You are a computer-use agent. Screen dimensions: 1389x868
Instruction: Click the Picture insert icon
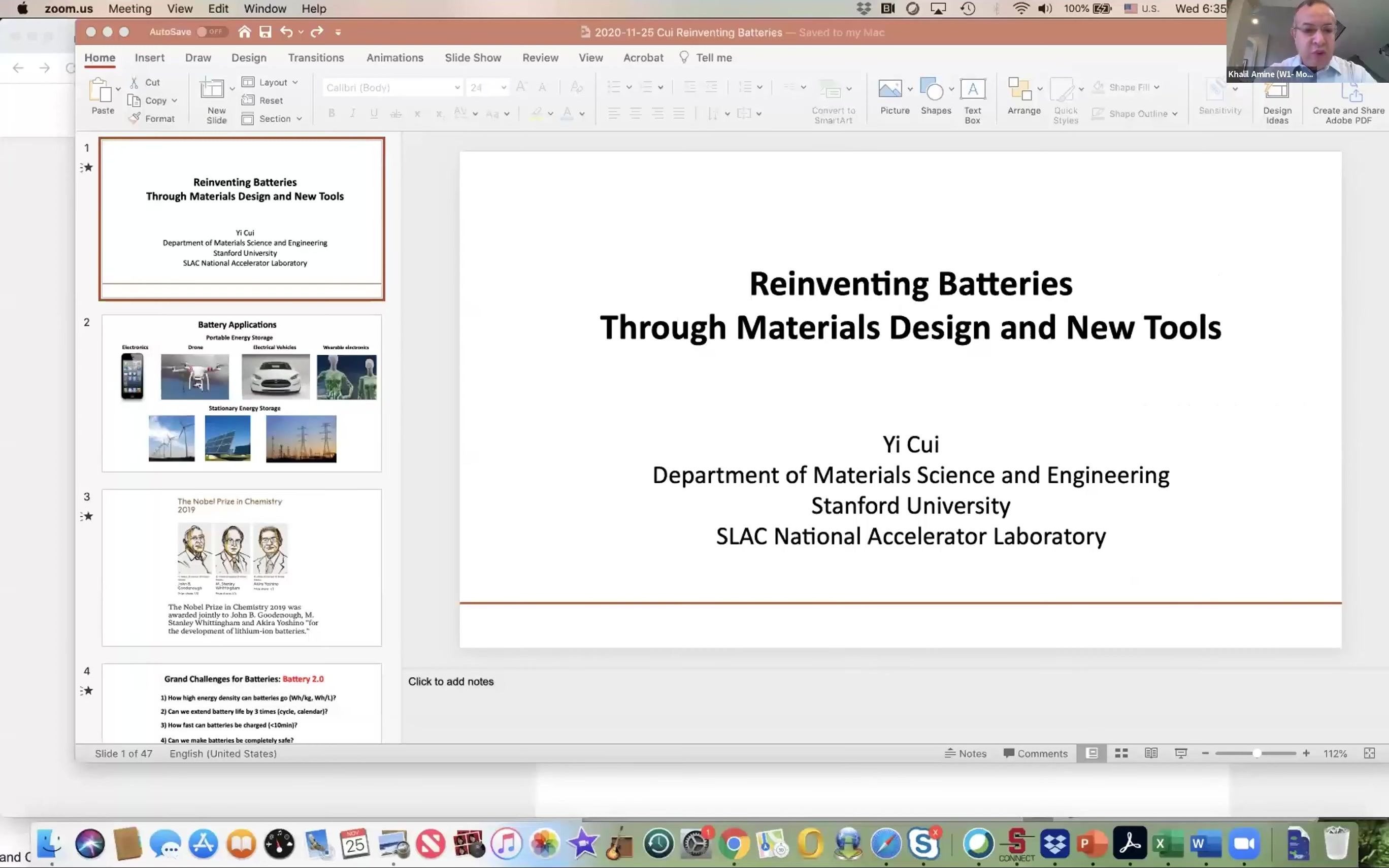889,89
